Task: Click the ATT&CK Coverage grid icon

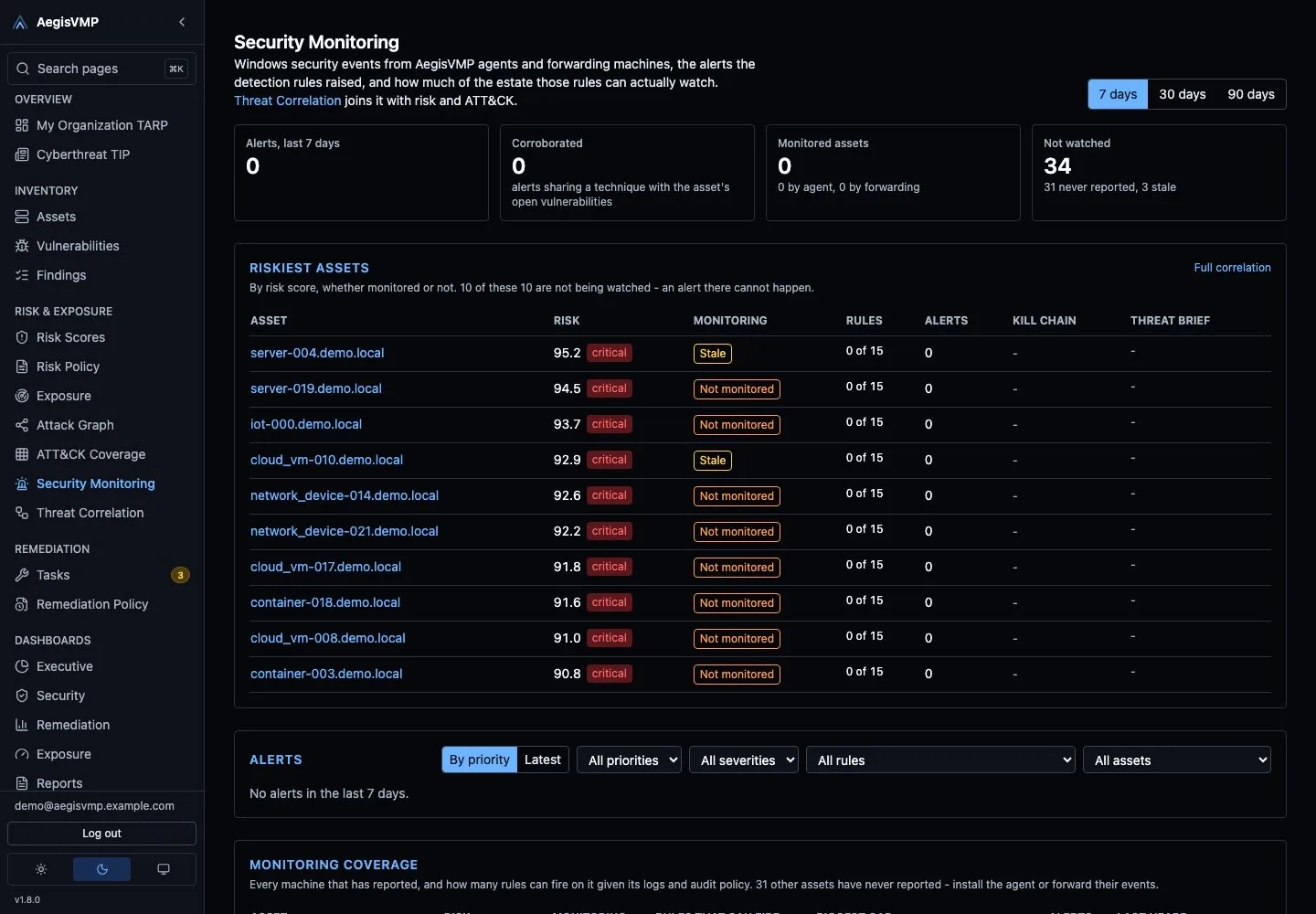Action: 22,454
